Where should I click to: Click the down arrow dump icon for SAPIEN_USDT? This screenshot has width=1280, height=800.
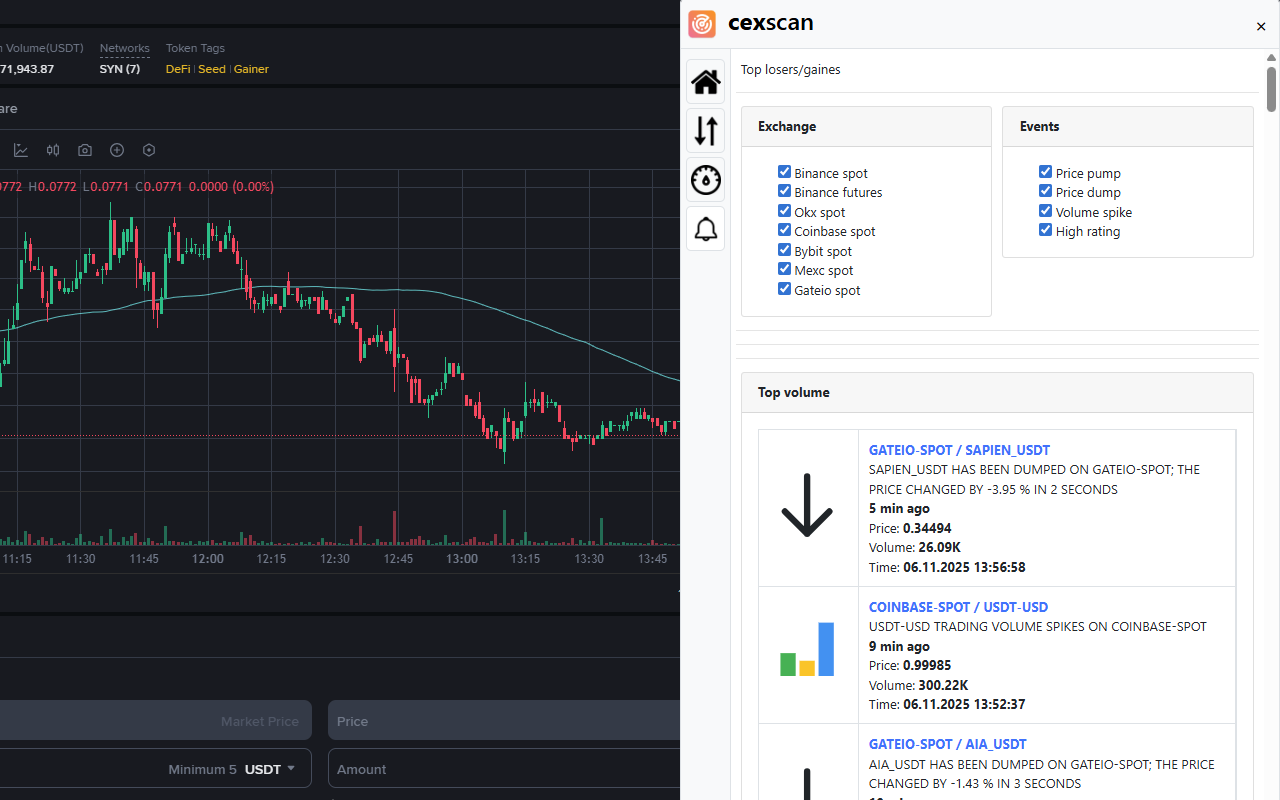(x=807, y=506)
